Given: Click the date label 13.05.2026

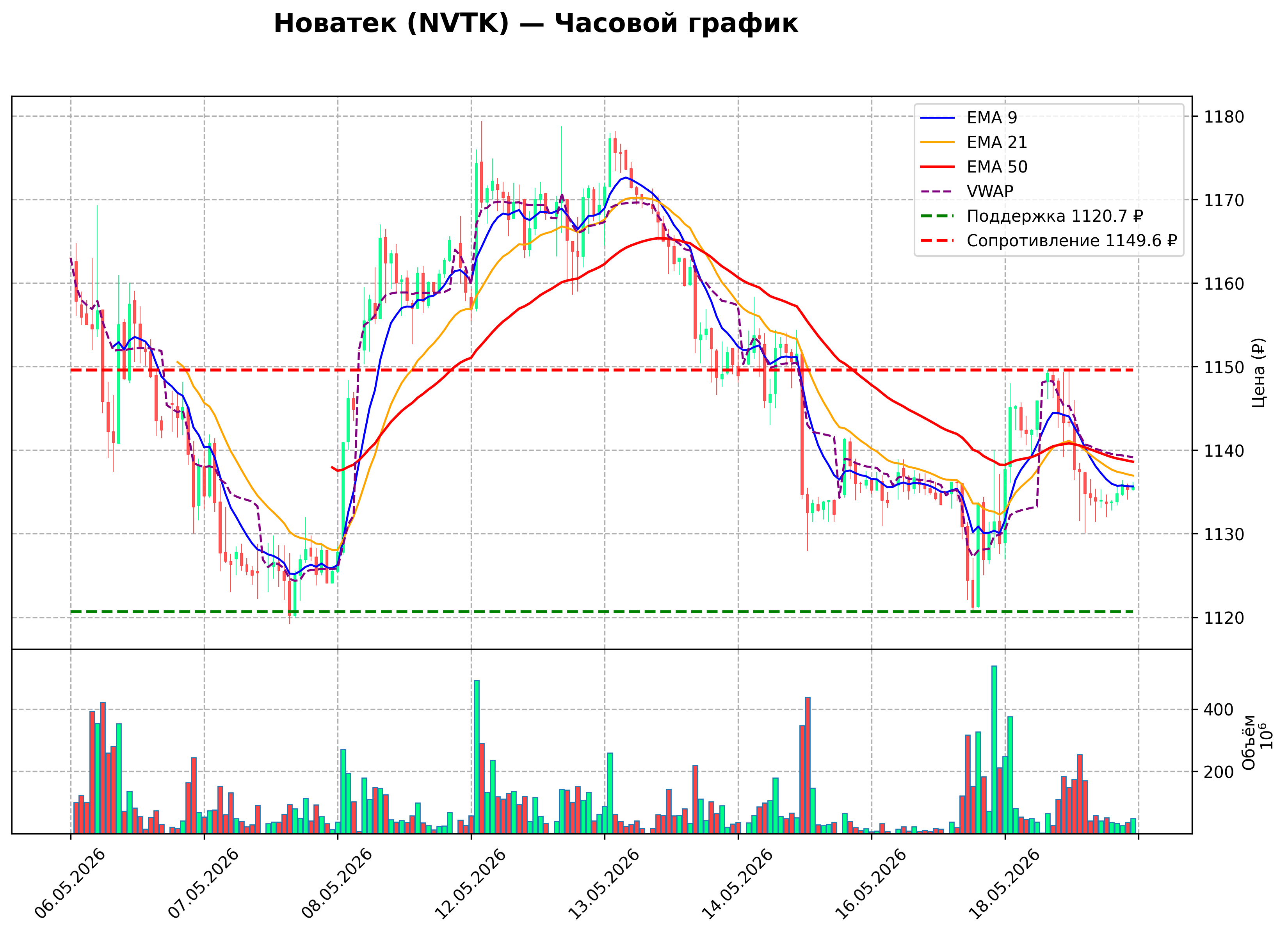Looking at the screenshot, I should click(x=604, y=884).
